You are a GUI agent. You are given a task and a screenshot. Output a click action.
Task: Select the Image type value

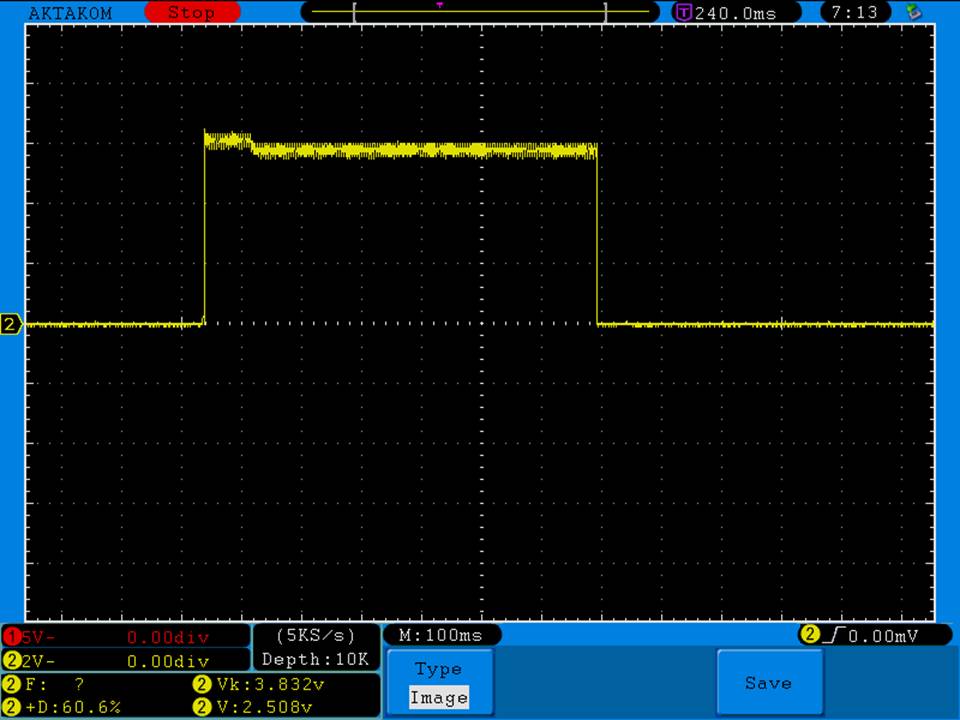coord(438,698)
